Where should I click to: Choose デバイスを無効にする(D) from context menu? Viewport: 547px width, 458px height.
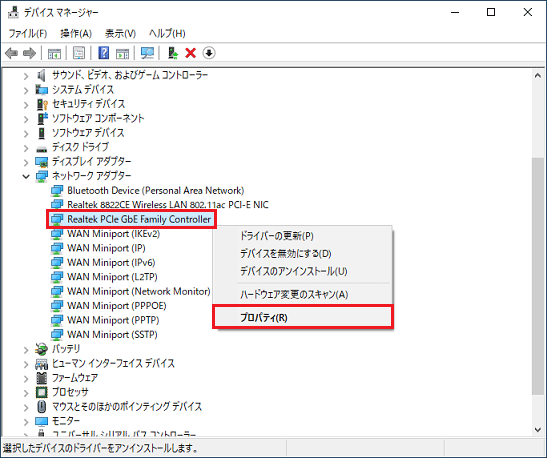point(303,253)
